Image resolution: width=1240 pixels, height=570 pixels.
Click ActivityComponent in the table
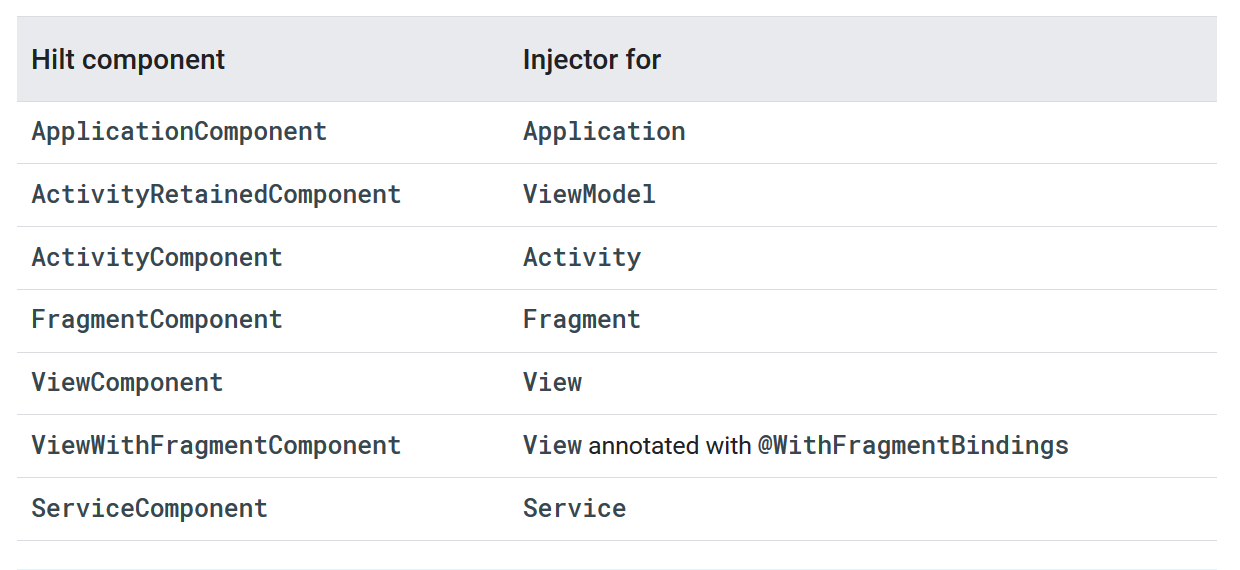157,257
